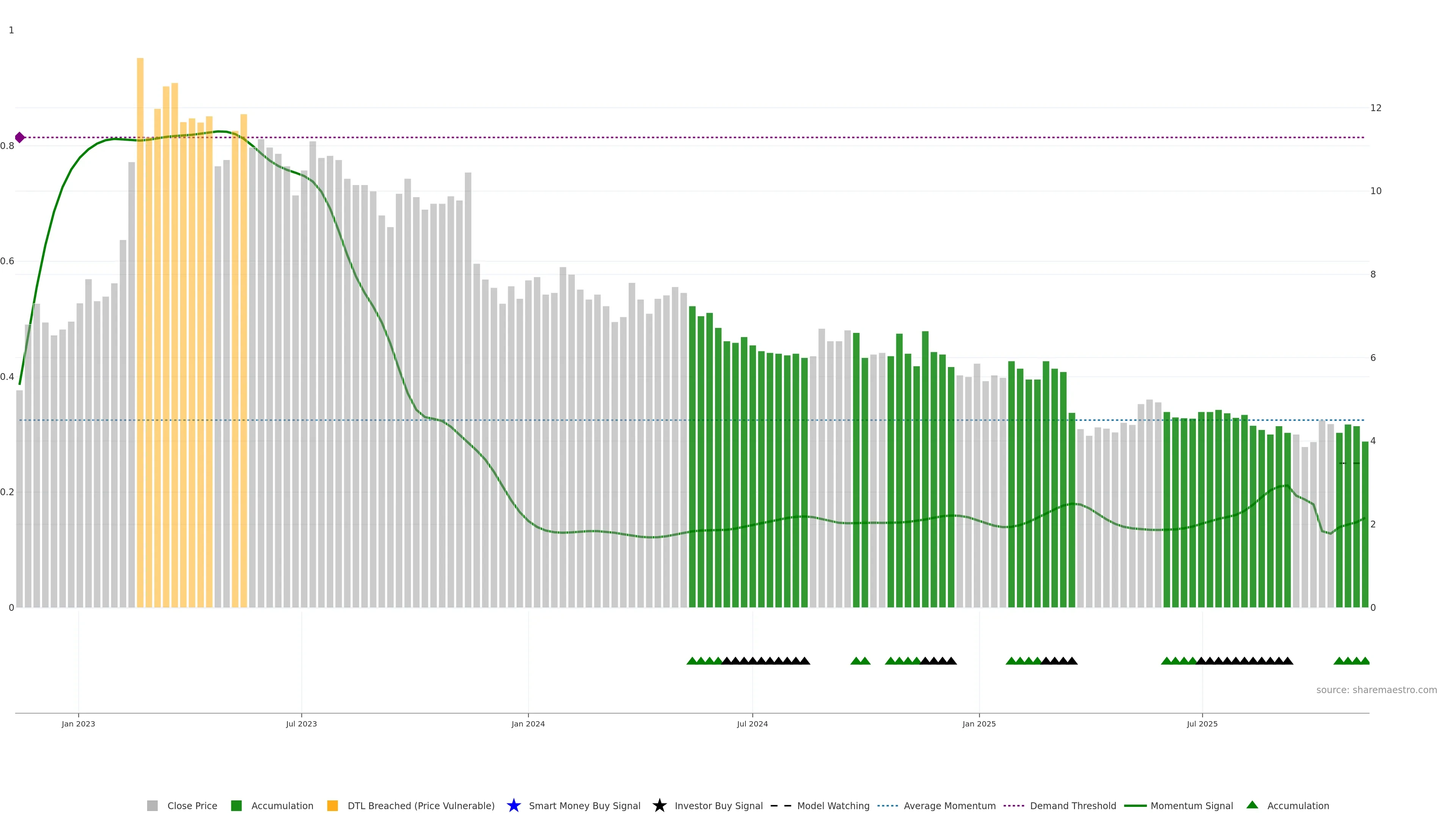1456x819 pixels.
Task: Toggle the Momentum Signal legend label
Action: (1191, 805)
